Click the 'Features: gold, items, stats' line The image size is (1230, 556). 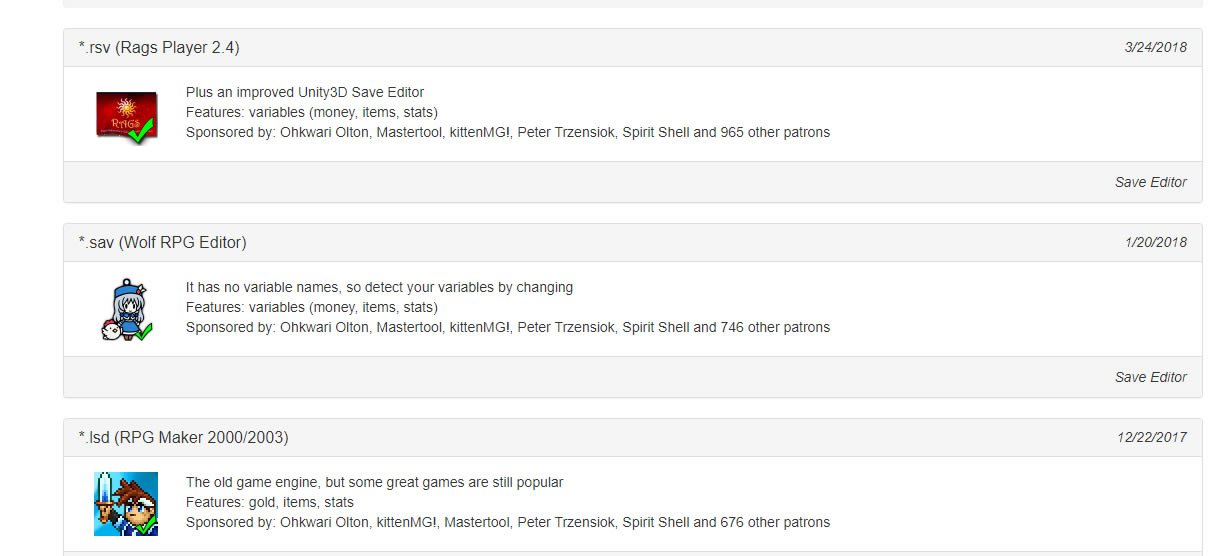coord(270,502)
